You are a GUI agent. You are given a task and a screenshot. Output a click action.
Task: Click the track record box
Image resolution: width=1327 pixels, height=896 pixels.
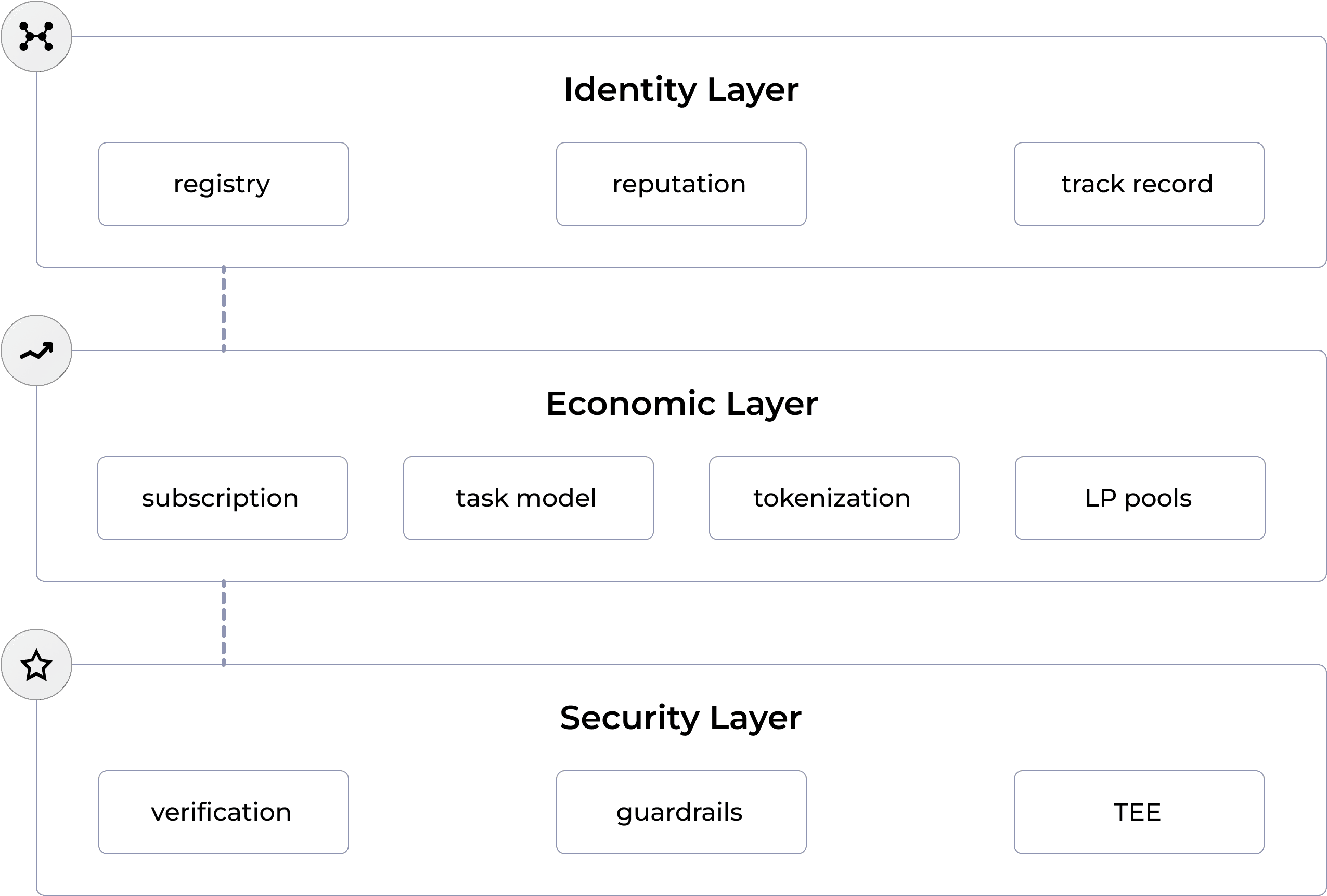coord(1139,184)
